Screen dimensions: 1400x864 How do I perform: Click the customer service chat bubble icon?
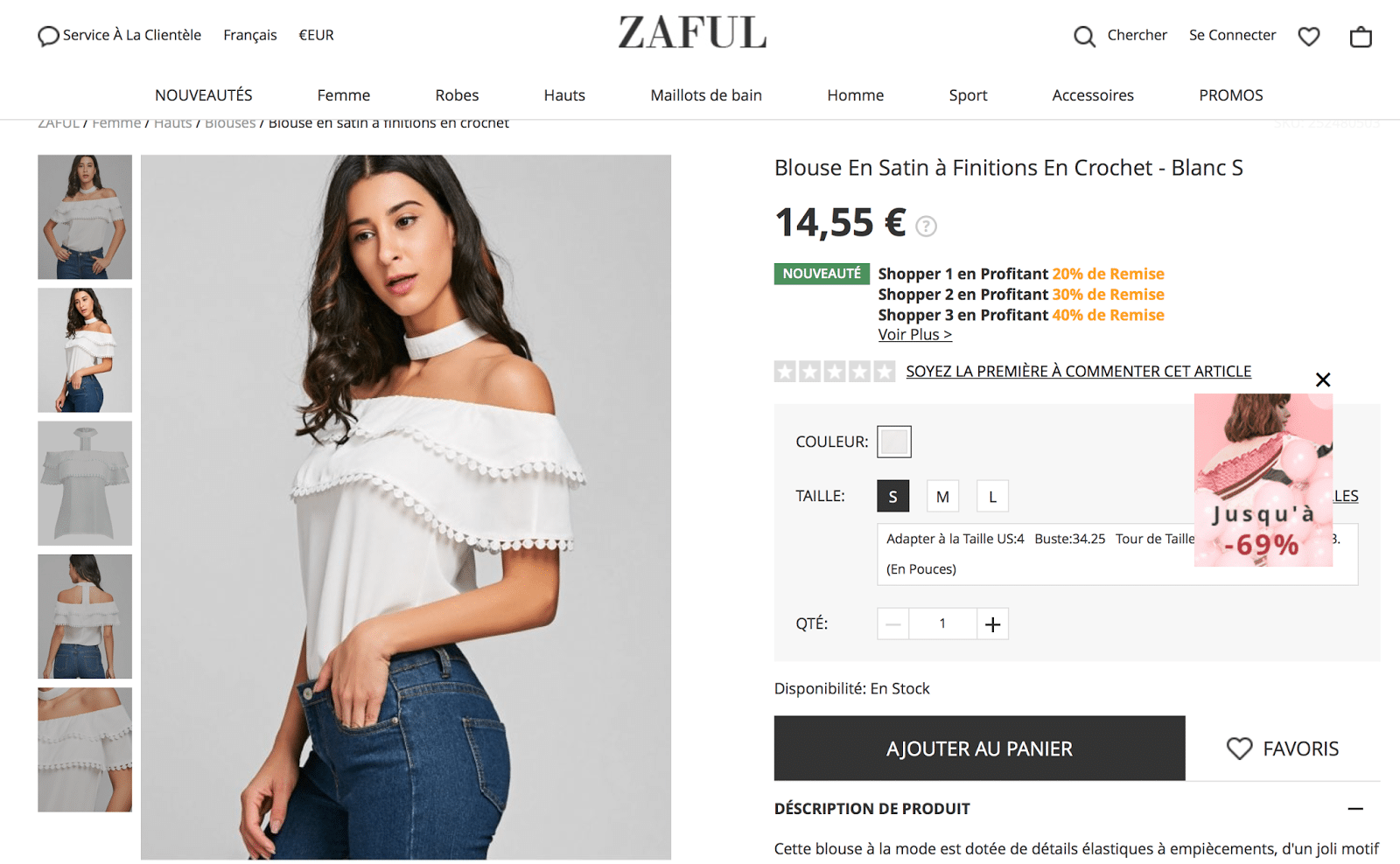48,36
